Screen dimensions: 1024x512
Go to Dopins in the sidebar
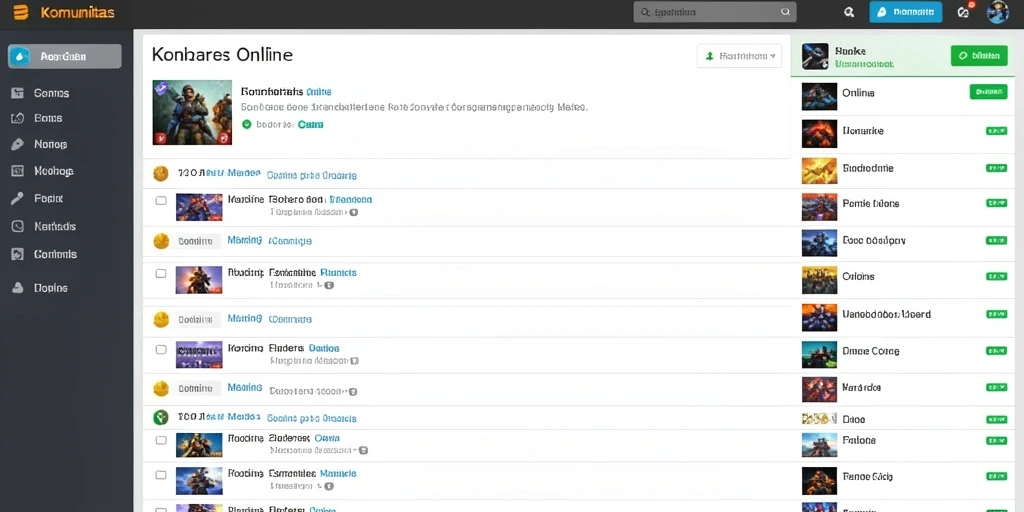click(x=51, y=288)
